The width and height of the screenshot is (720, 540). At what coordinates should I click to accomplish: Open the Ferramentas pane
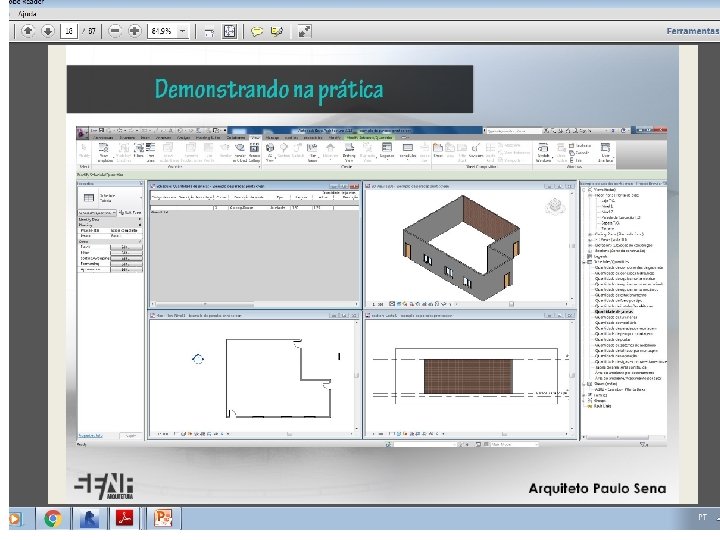693,31
